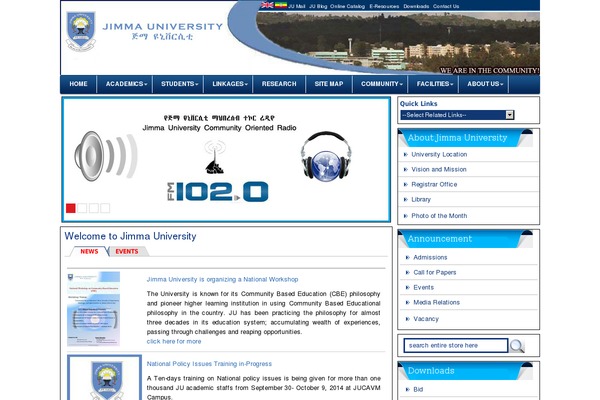Open E-Resources link

[384, 6]
